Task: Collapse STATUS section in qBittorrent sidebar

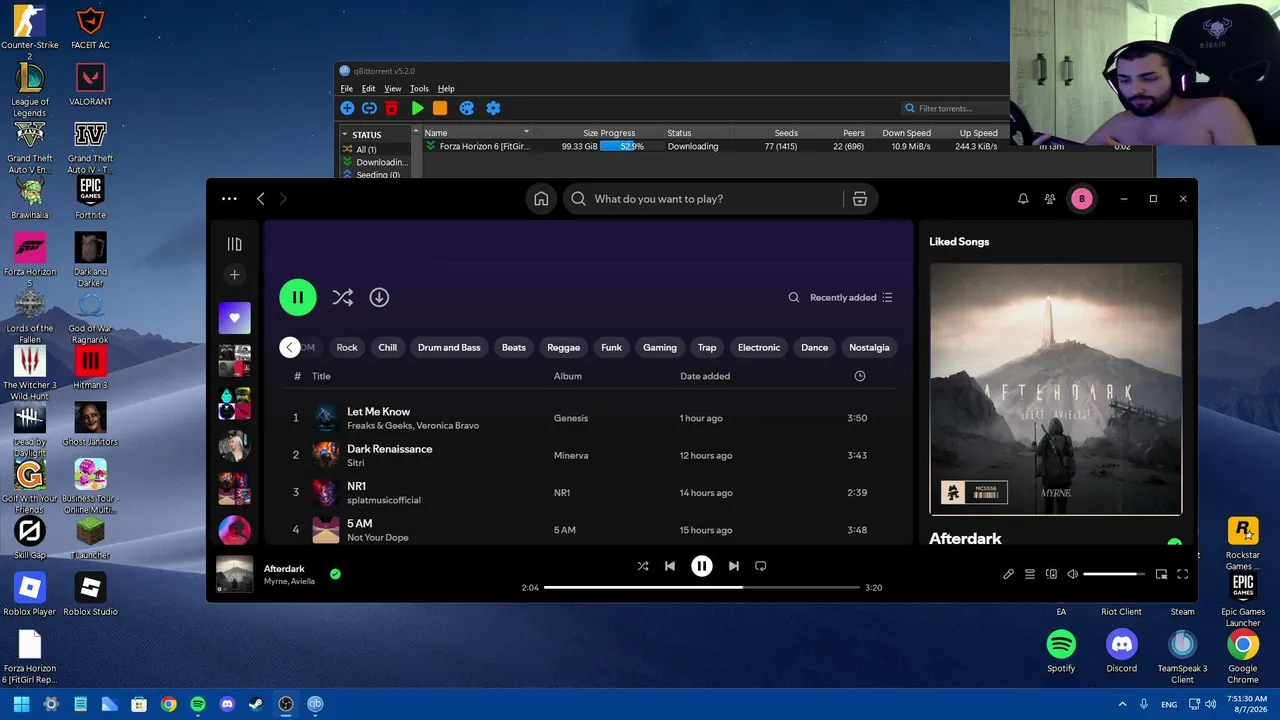Action: pos(346,134)
